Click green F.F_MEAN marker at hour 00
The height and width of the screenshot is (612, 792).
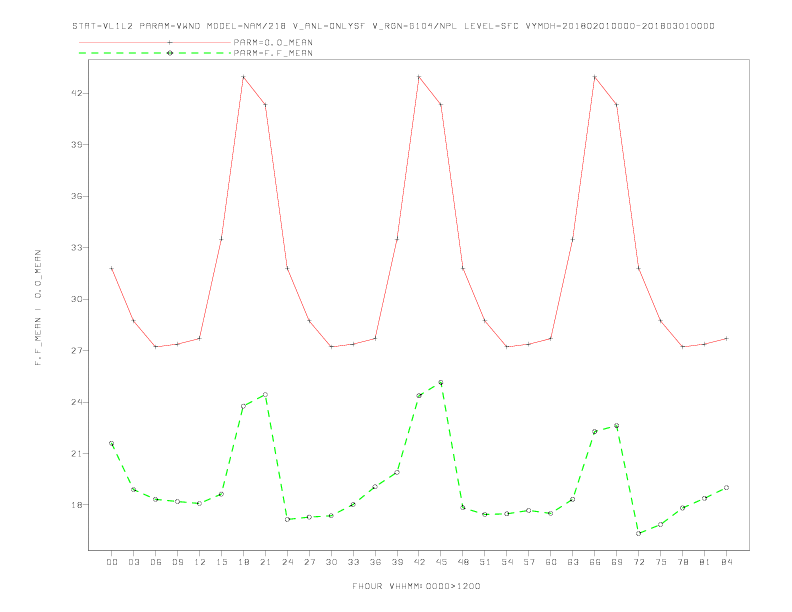(112, 443)
